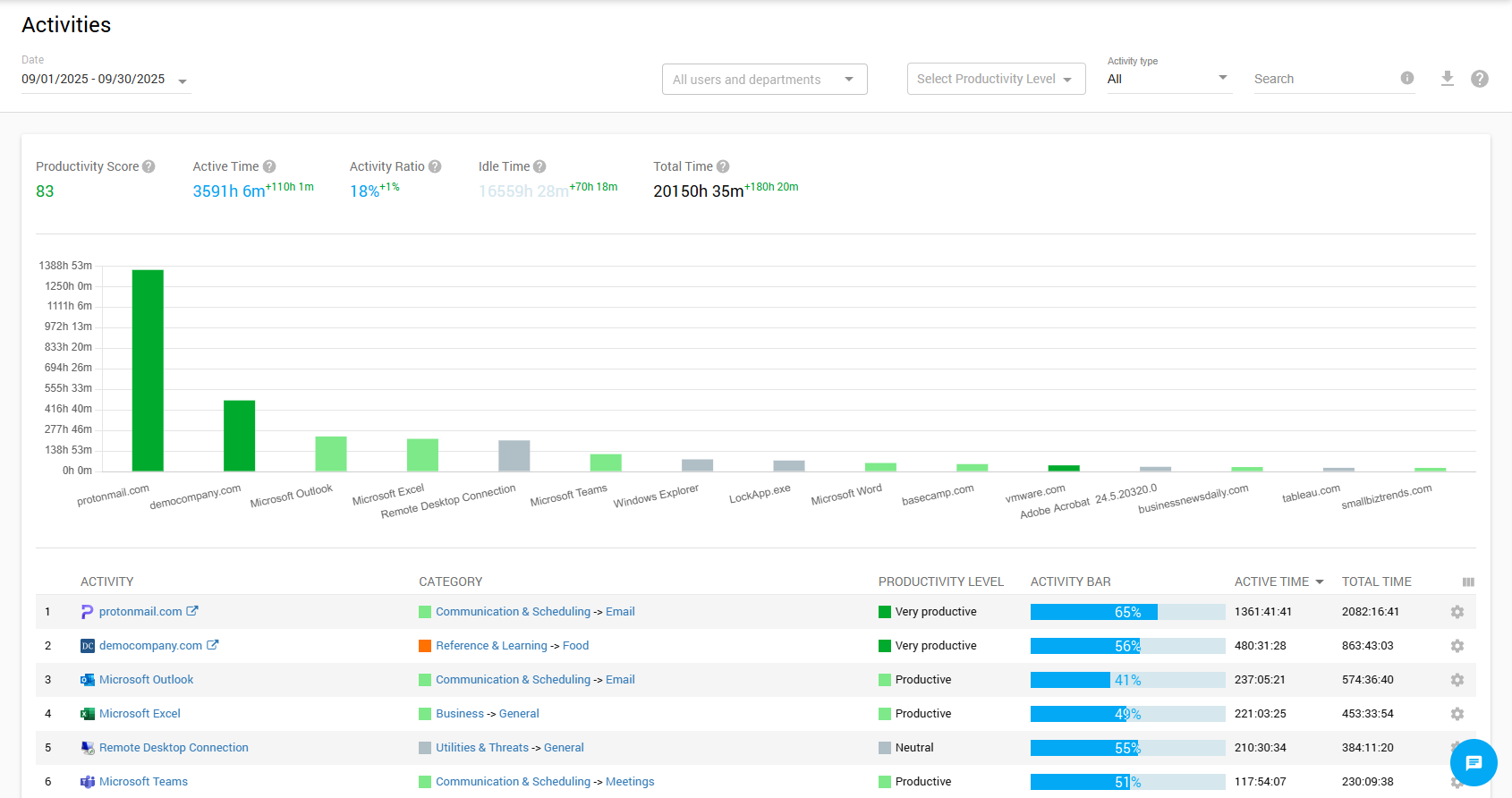Screen dimensions: 1512x798
Task: Expand the Activity type dropdown
Action: [x=1168, y=79]
